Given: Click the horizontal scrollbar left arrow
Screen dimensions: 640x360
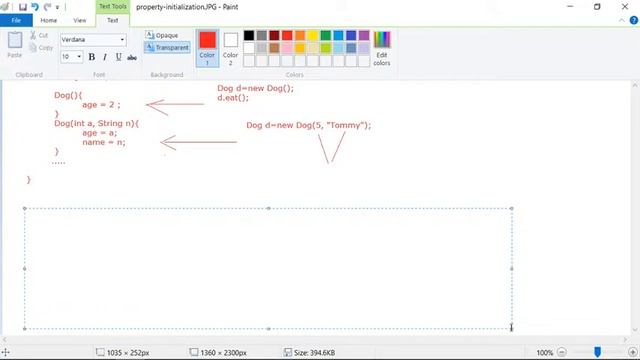Looking at the screenshot, I should tap(5, 339).
